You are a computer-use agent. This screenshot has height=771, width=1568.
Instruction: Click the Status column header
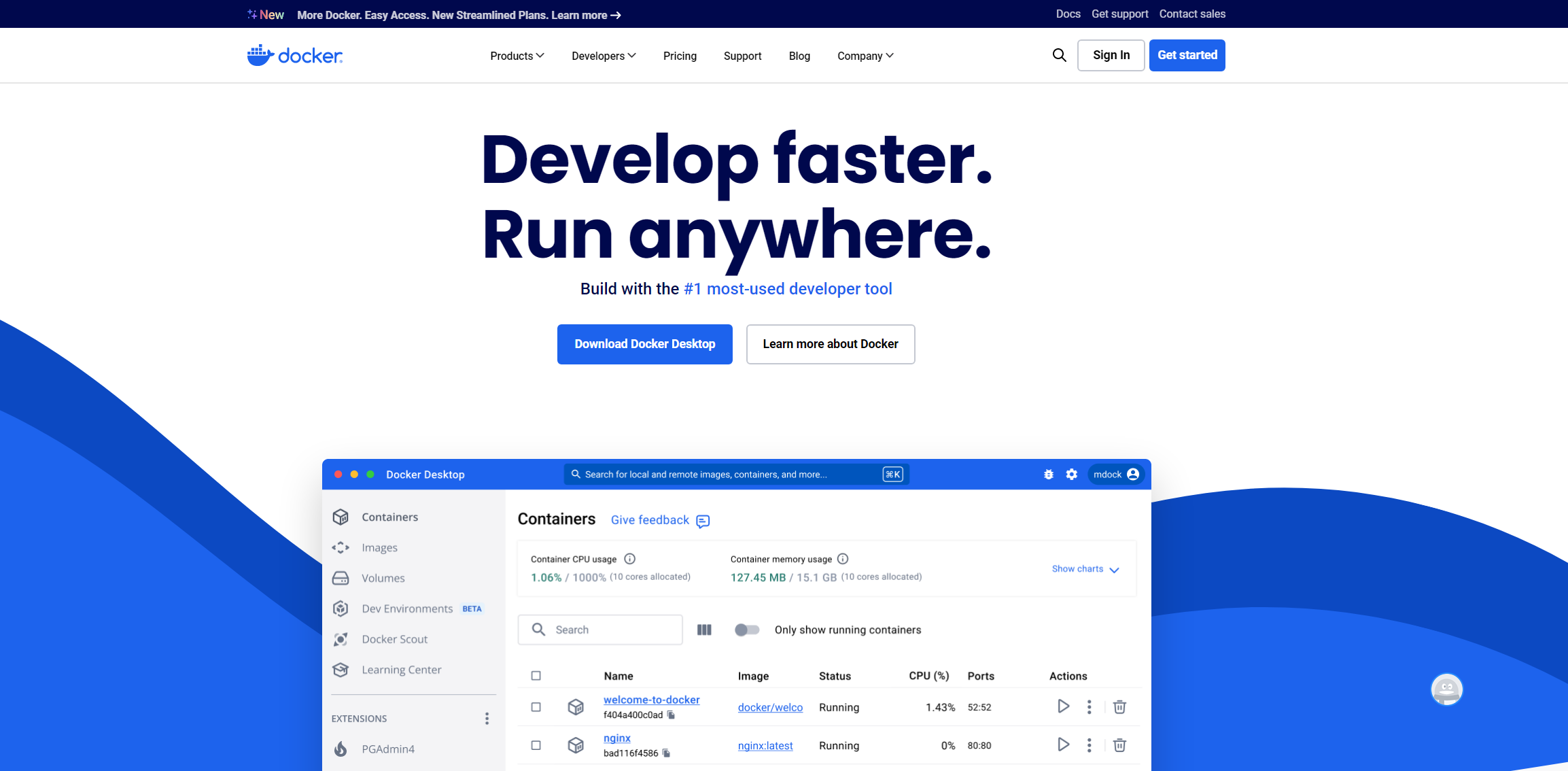click(x=835, y=676)
